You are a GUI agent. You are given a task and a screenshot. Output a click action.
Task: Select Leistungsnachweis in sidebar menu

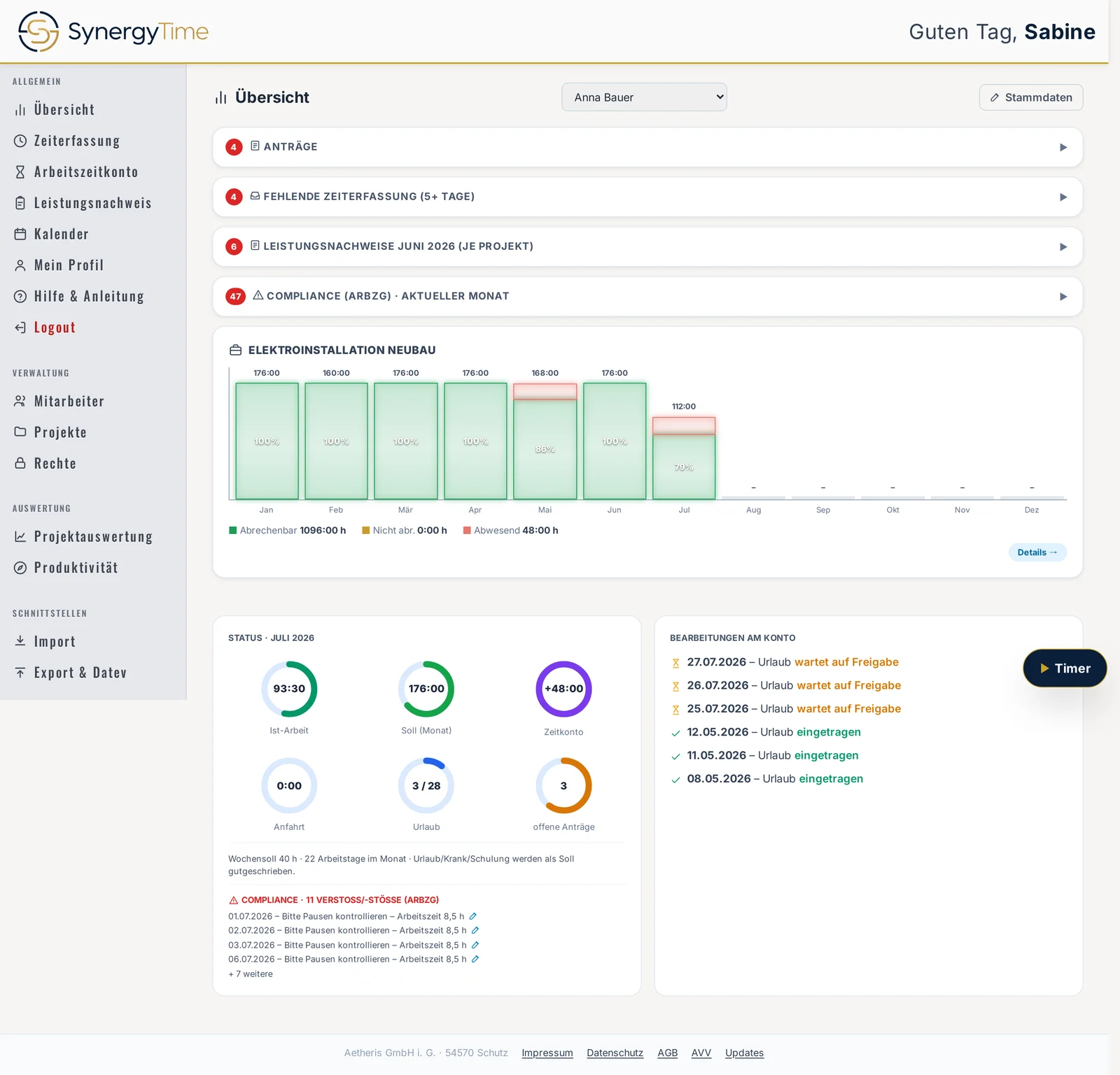[93, 203]
